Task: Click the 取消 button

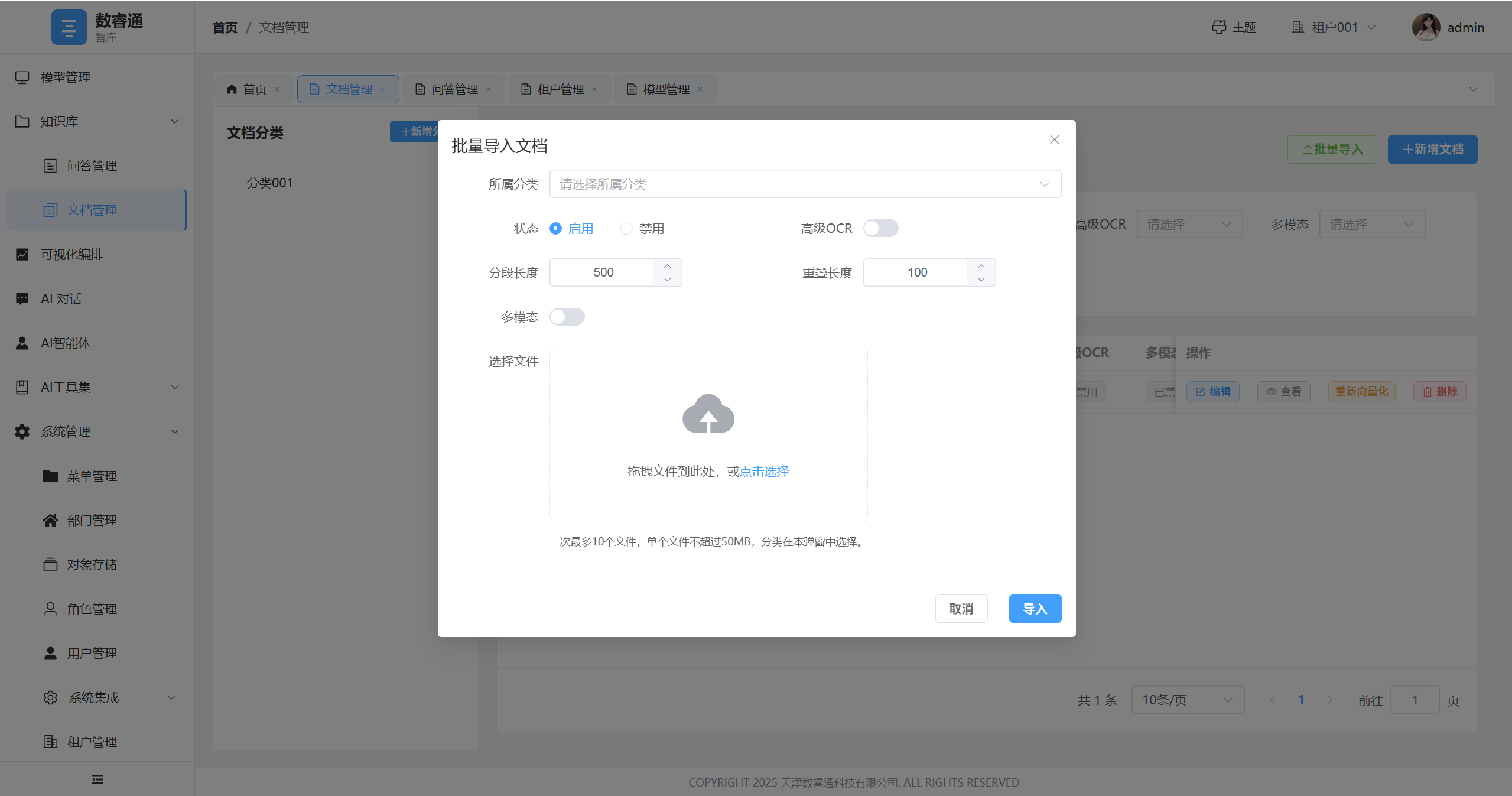Action: [961, 609]
